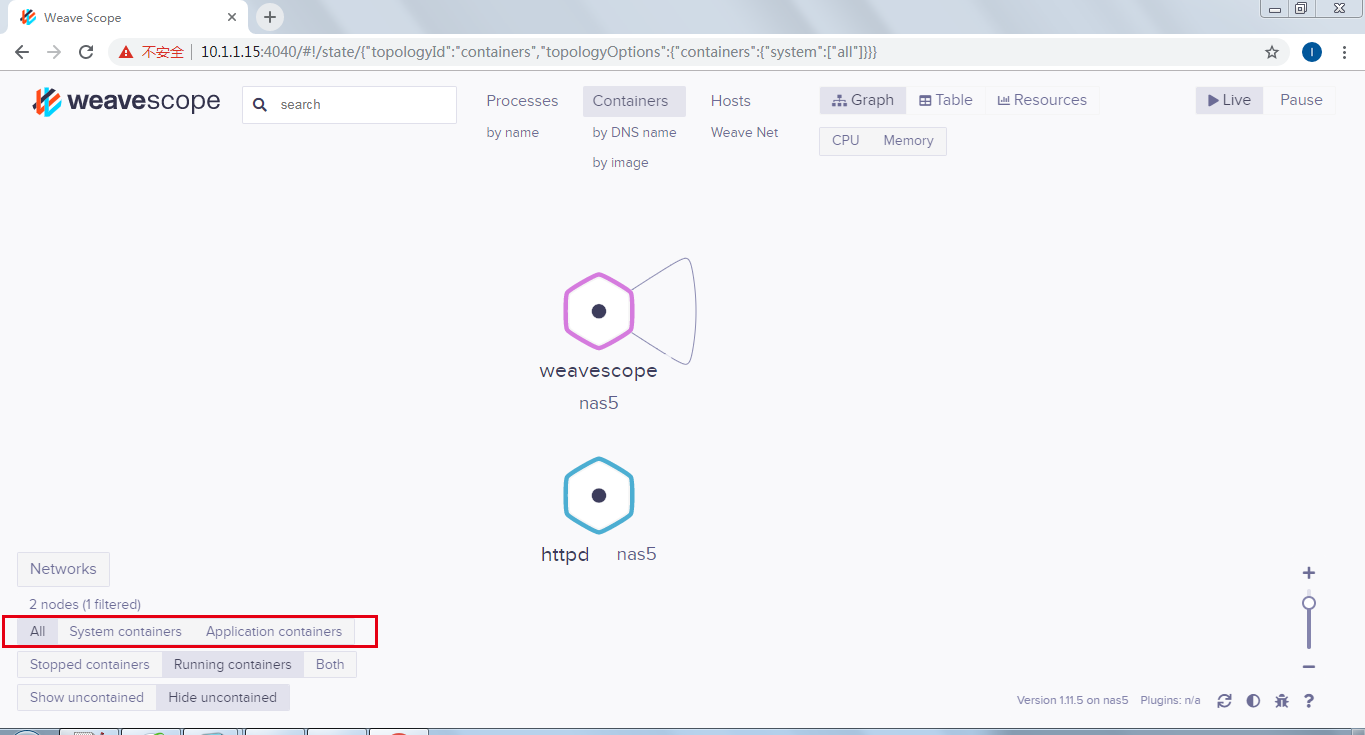Viewport: 1365px width, 735px height.
Task: Switch to the Weave Scope browser tab
Action: click(x=128, y=17)
